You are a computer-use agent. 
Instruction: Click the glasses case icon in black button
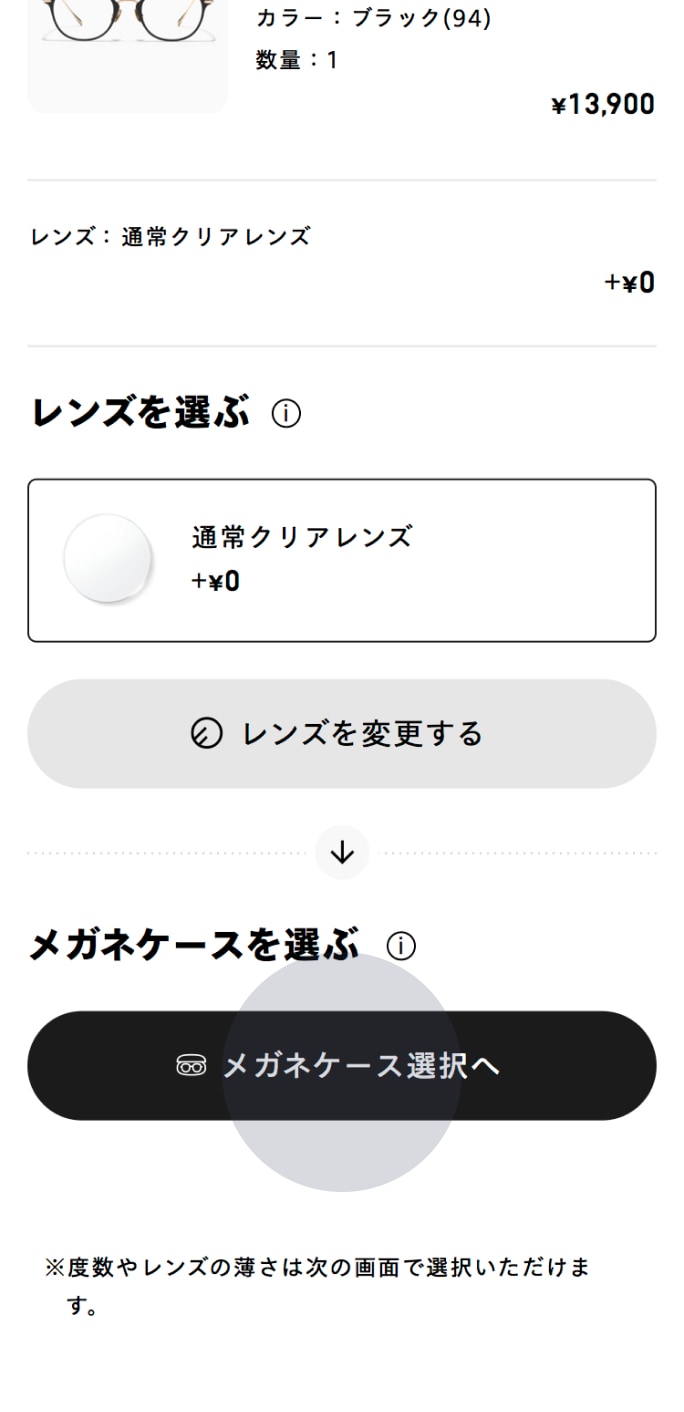tap(191, 1066)
